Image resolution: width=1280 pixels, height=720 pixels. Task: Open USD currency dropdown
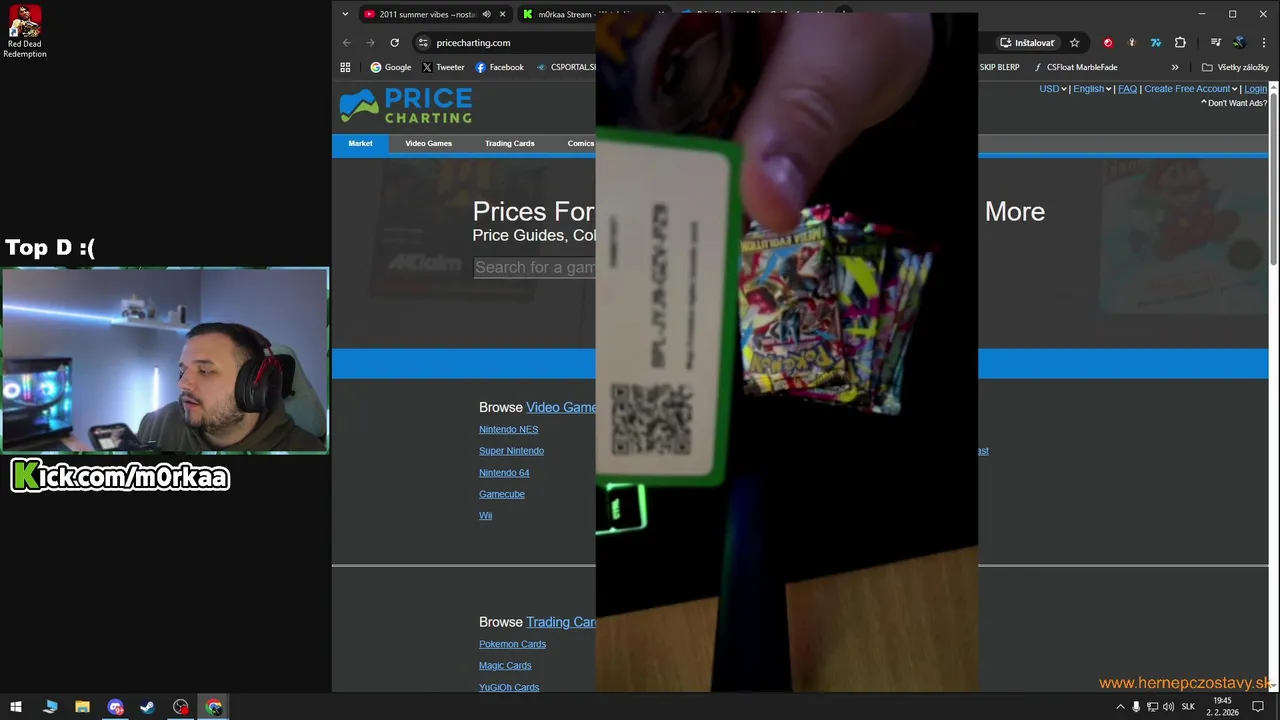tap(1053, 89)
